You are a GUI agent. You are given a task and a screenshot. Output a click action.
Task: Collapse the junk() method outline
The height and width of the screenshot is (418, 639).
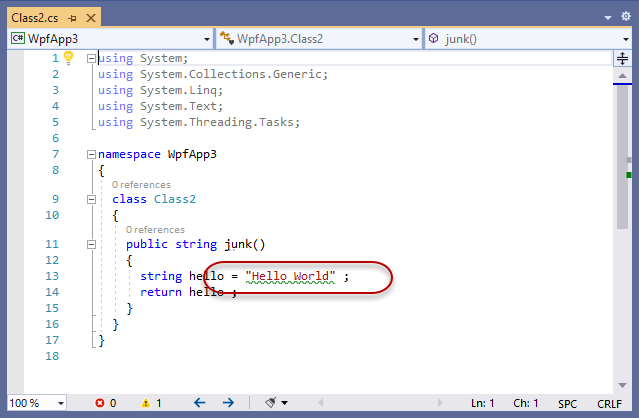coord(92,243)
